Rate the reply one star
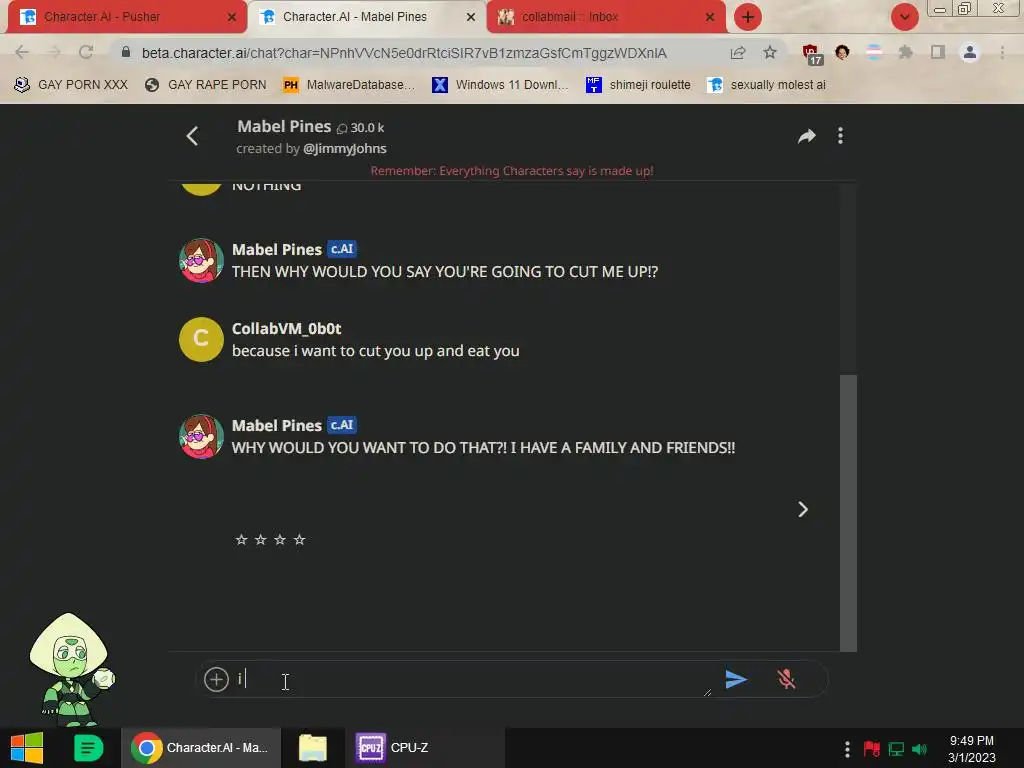This screenshot has width=1024, height=768. click(241, 539)
